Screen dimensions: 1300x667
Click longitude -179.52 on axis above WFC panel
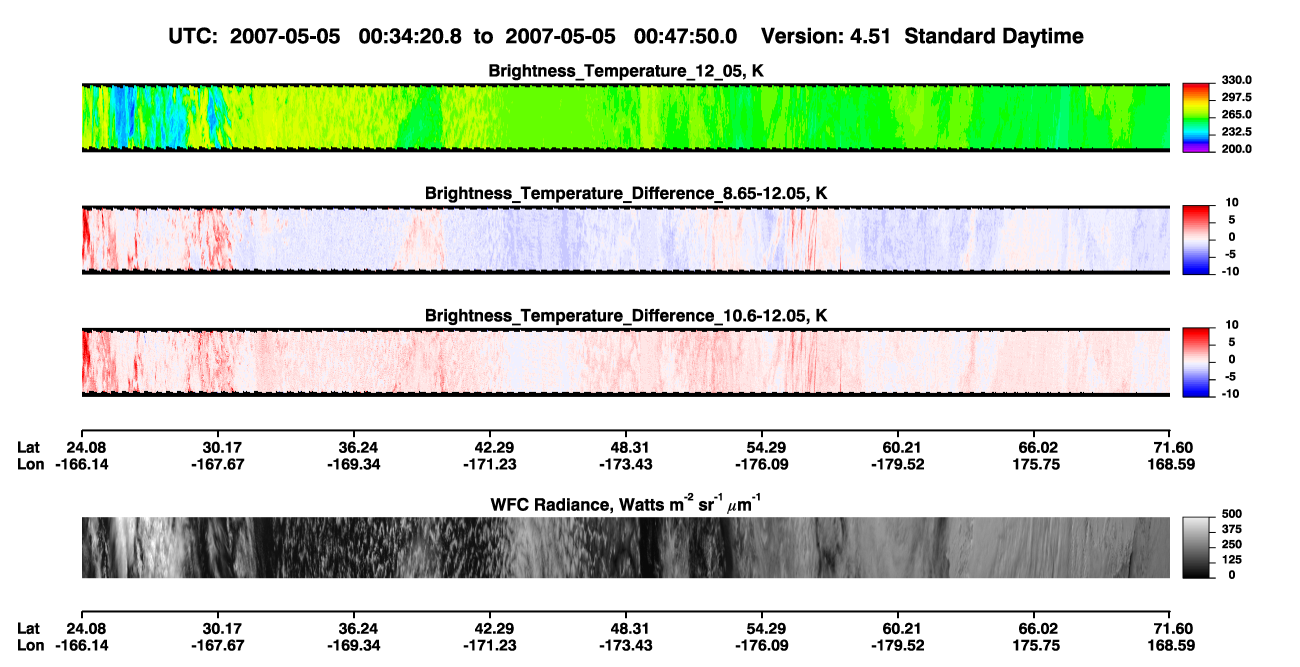pyautogui.click(x=898, y=464)
